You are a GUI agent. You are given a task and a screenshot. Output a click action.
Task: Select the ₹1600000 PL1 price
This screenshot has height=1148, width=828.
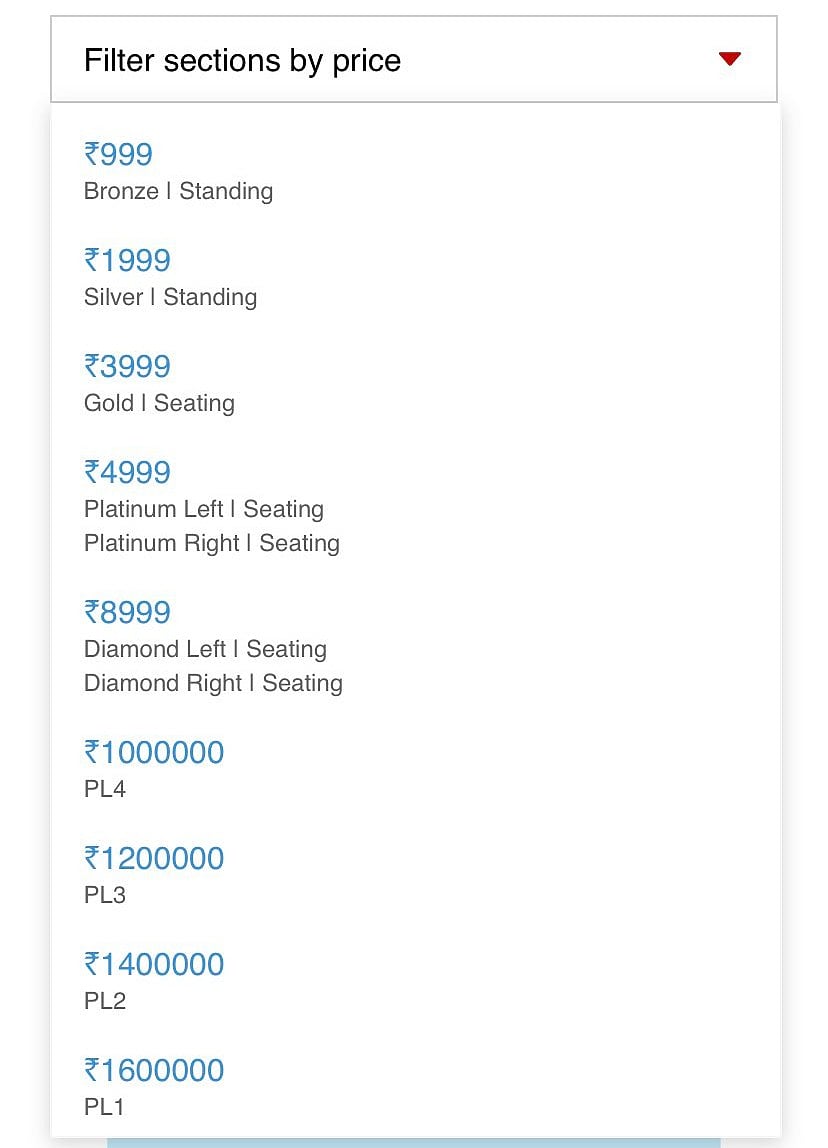pos(154,1070)
